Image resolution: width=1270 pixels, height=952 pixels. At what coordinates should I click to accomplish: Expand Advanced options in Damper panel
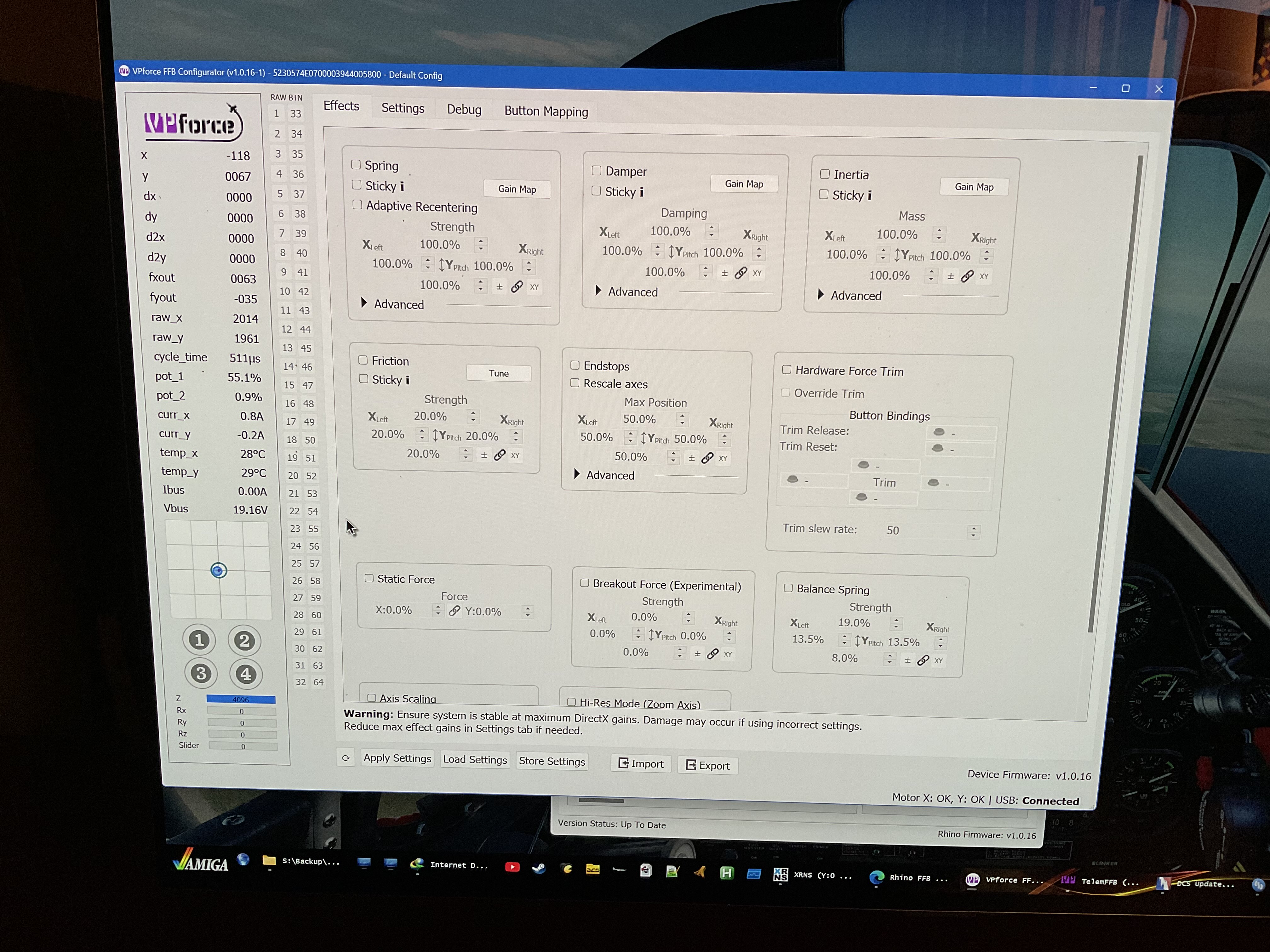pyautogui.click(x=598, y=290)
